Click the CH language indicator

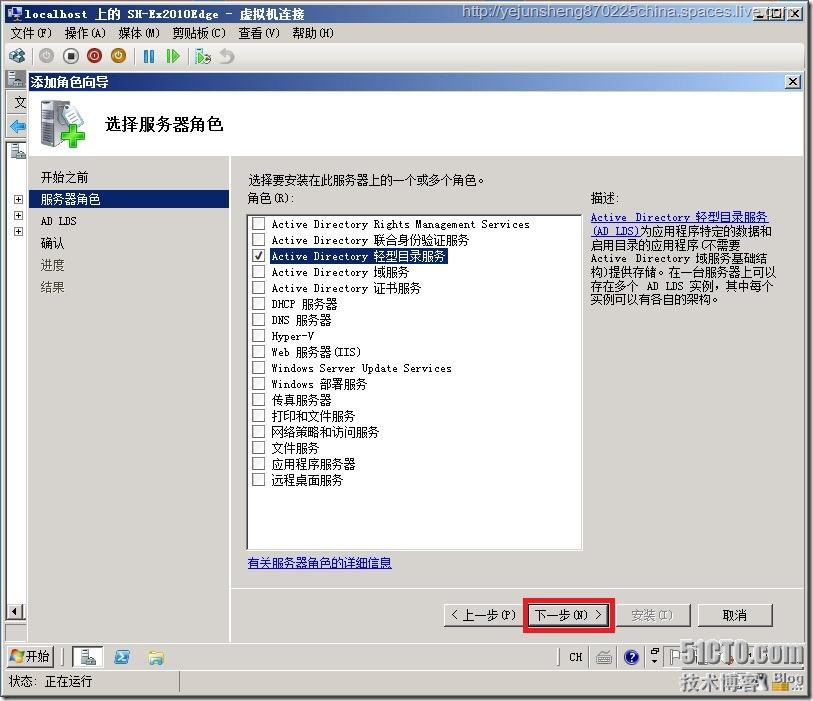tap(576, 657)
